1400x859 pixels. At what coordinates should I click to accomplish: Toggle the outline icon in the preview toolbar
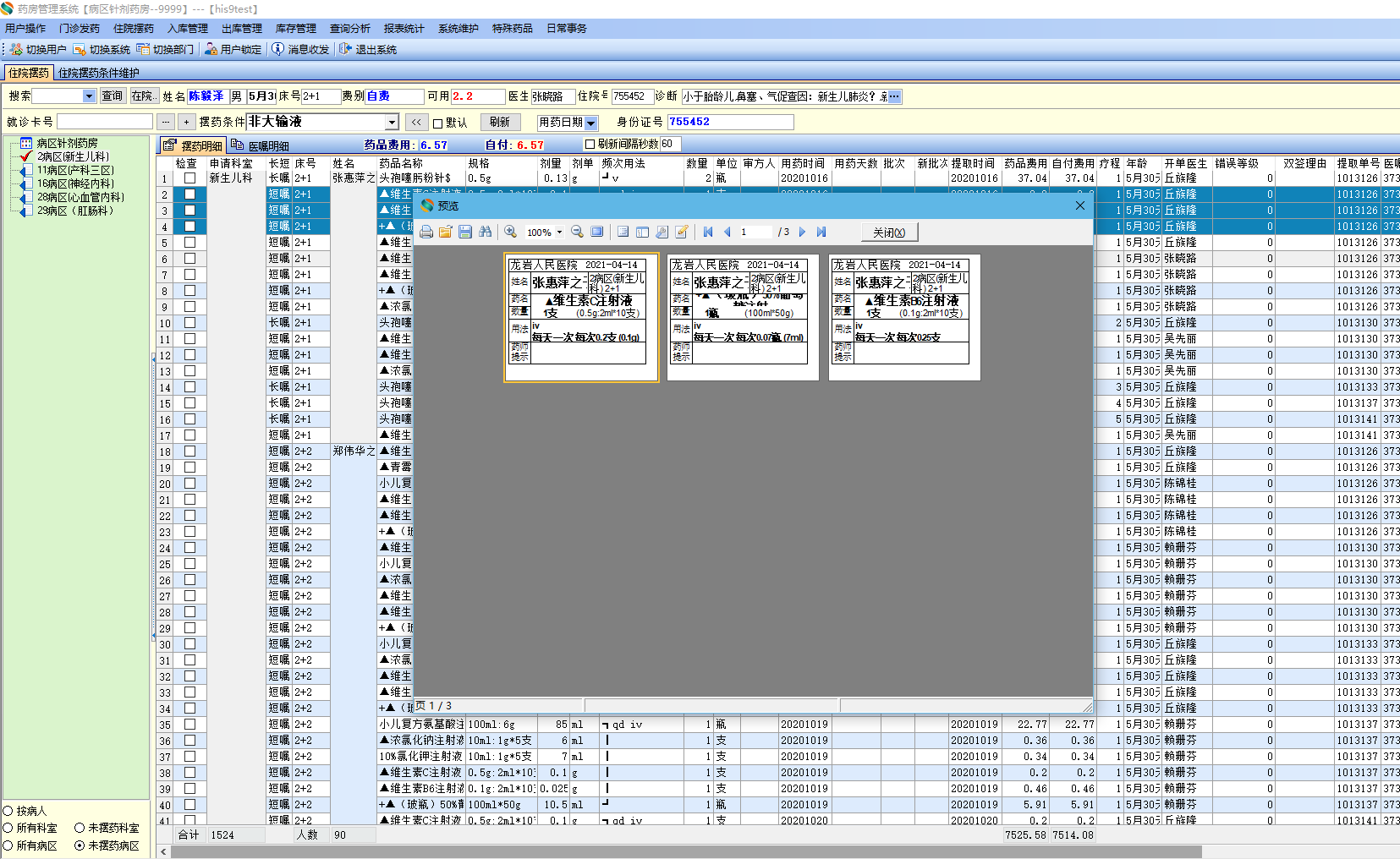pyautogui.click(x=623, y=232)
